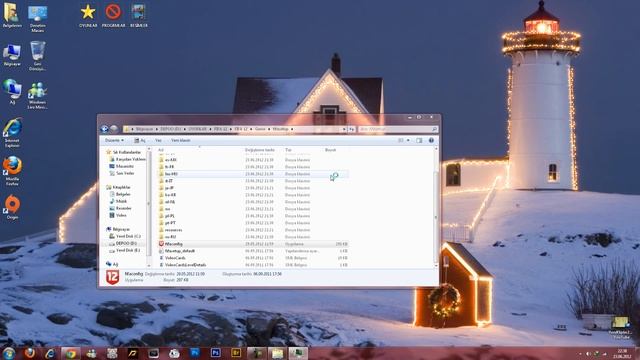Open the Windows Start orb
640x360 pixels.
click(8, 353)
